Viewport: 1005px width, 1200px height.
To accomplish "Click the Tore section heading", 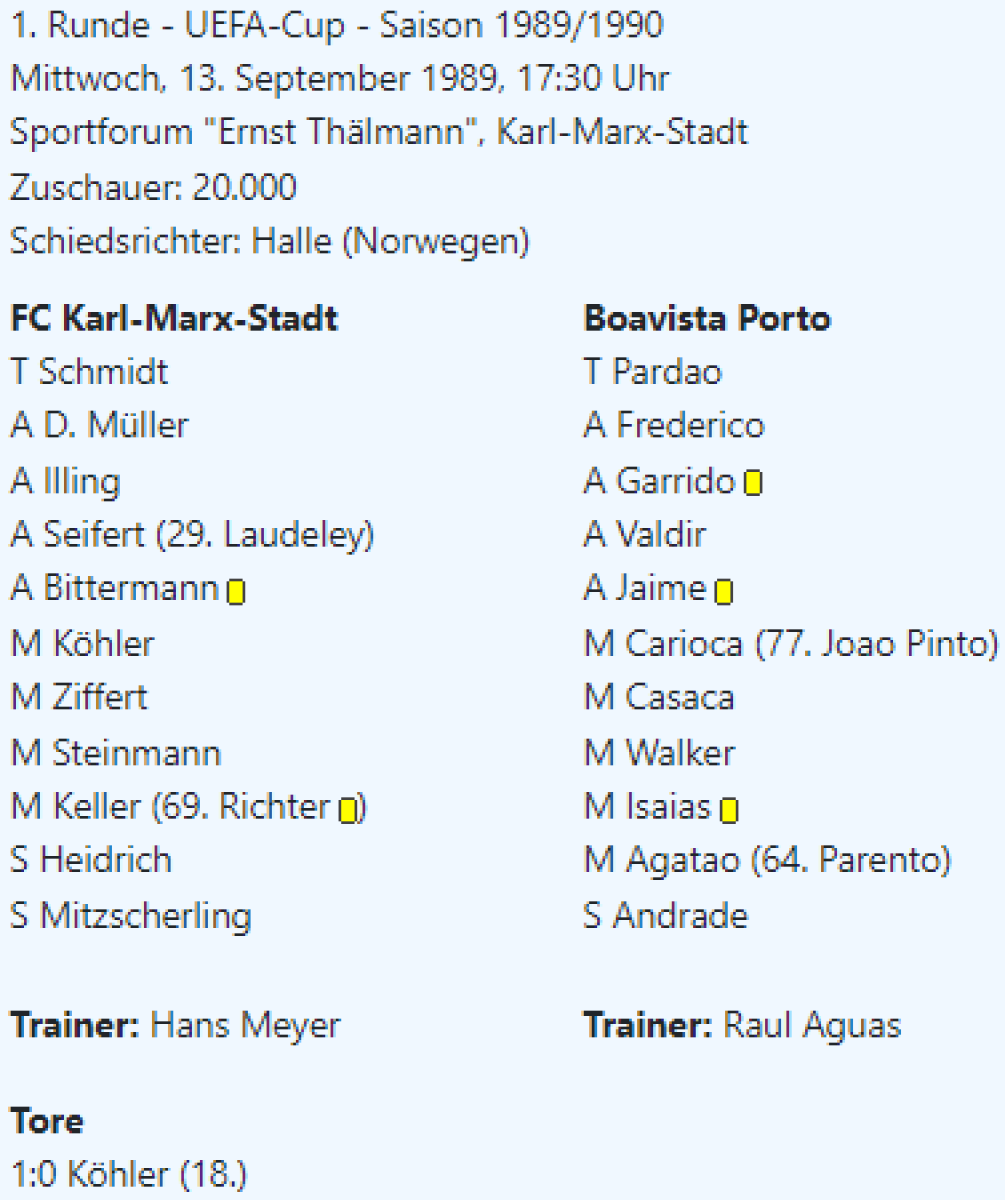I will [x=47, y=1121].
